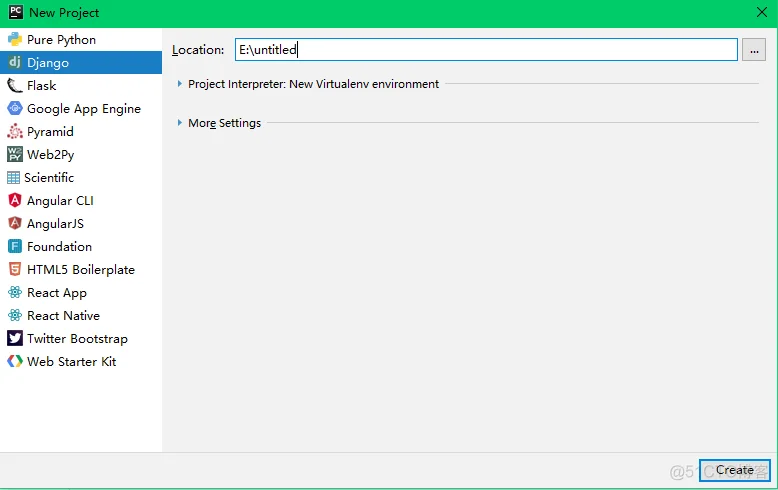This screenshot has height=490, width=778.
Task: Select HTML5 Boilerplate project type
Action: [81, 269]
